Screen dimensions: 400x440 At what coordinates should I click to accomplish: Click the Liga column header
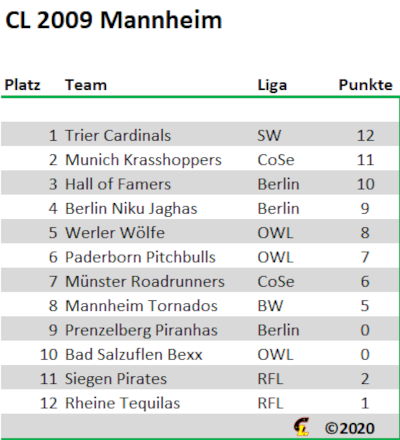[272, 85]
